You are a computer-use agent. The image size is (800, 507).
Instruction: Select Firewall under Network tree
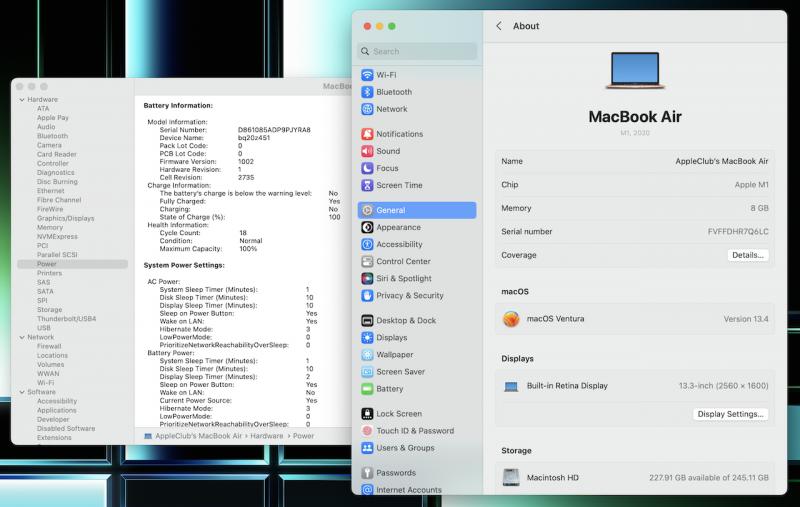point(49,346)
